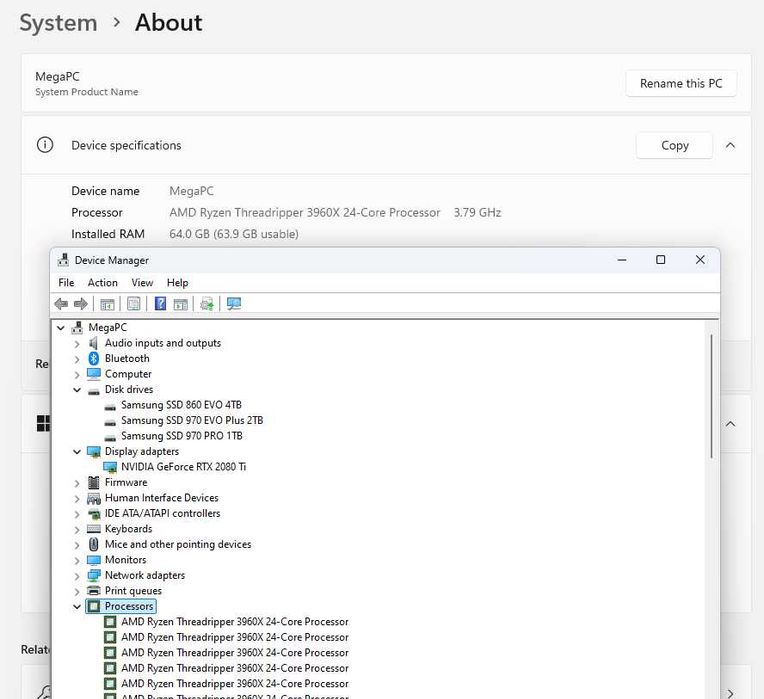The width and height of the screenshot is (764, 699).
Task: Expand the Firmware category
Action: click(77, 483)
